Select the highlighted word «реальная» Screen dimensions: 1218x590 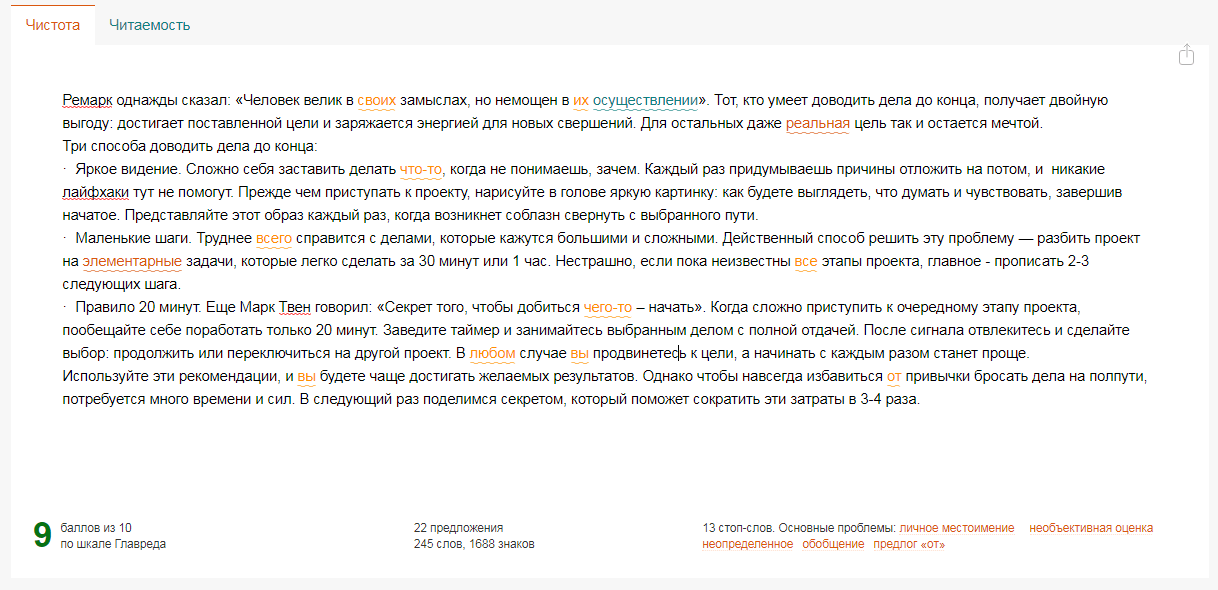818,124
